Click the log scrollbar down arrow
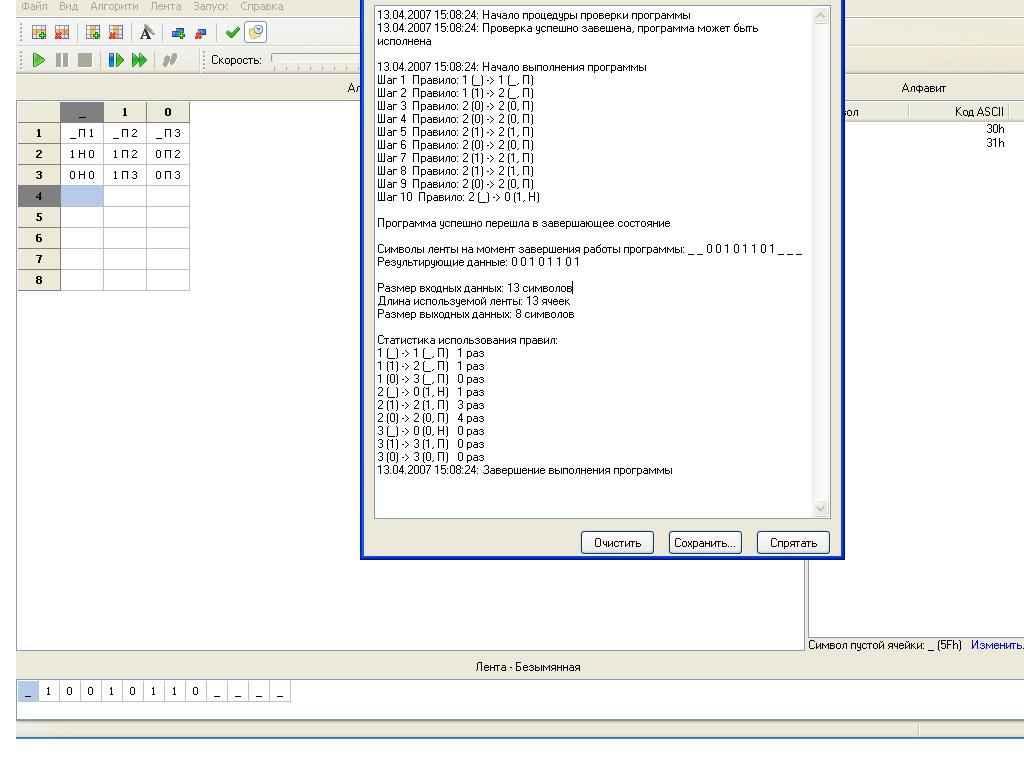This screenshot has width=1024, height=768. pyautogui.click(x=821, y=509)
